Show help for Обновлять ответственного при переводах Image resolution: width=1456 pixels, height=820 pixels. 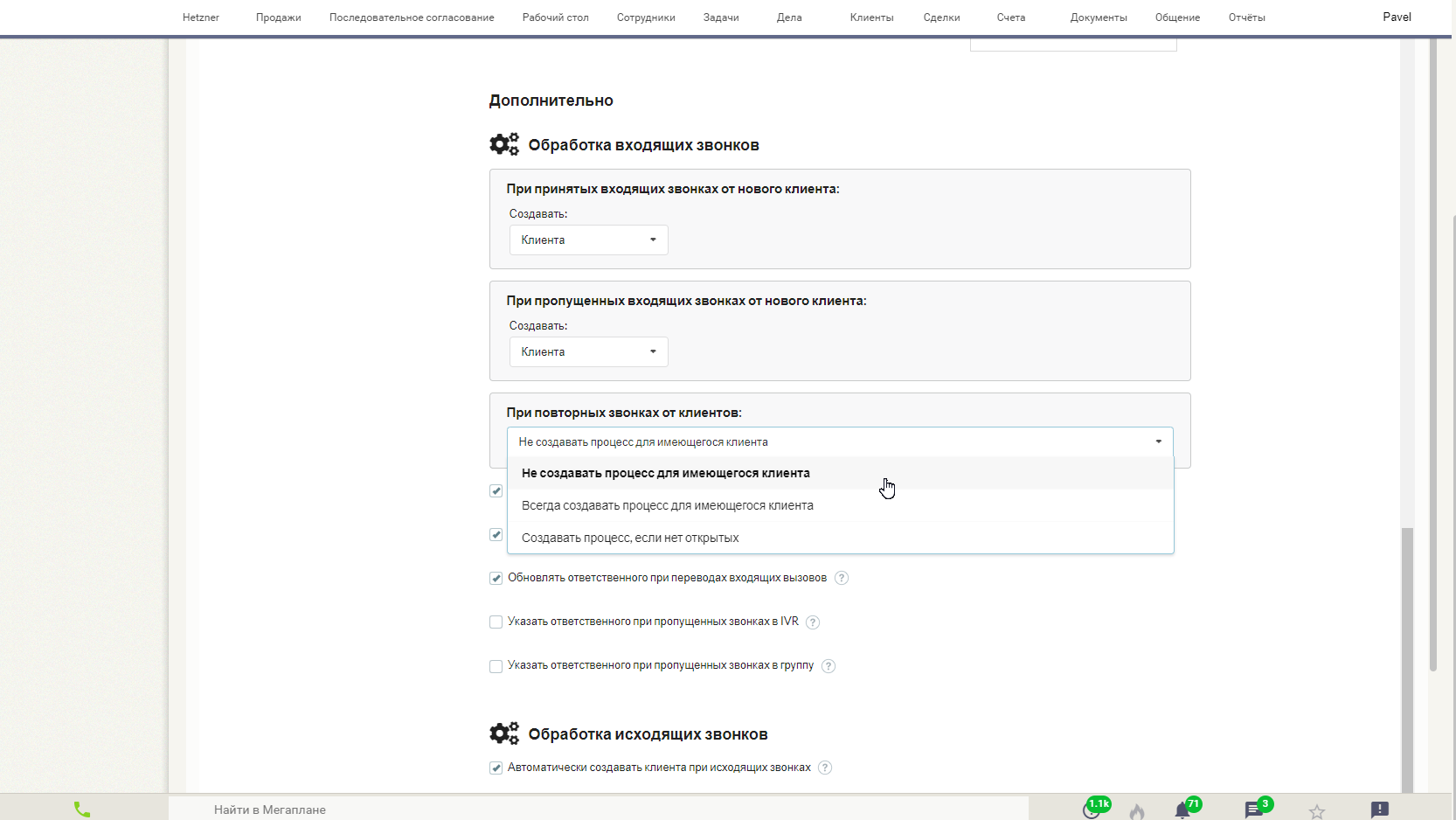842,578
